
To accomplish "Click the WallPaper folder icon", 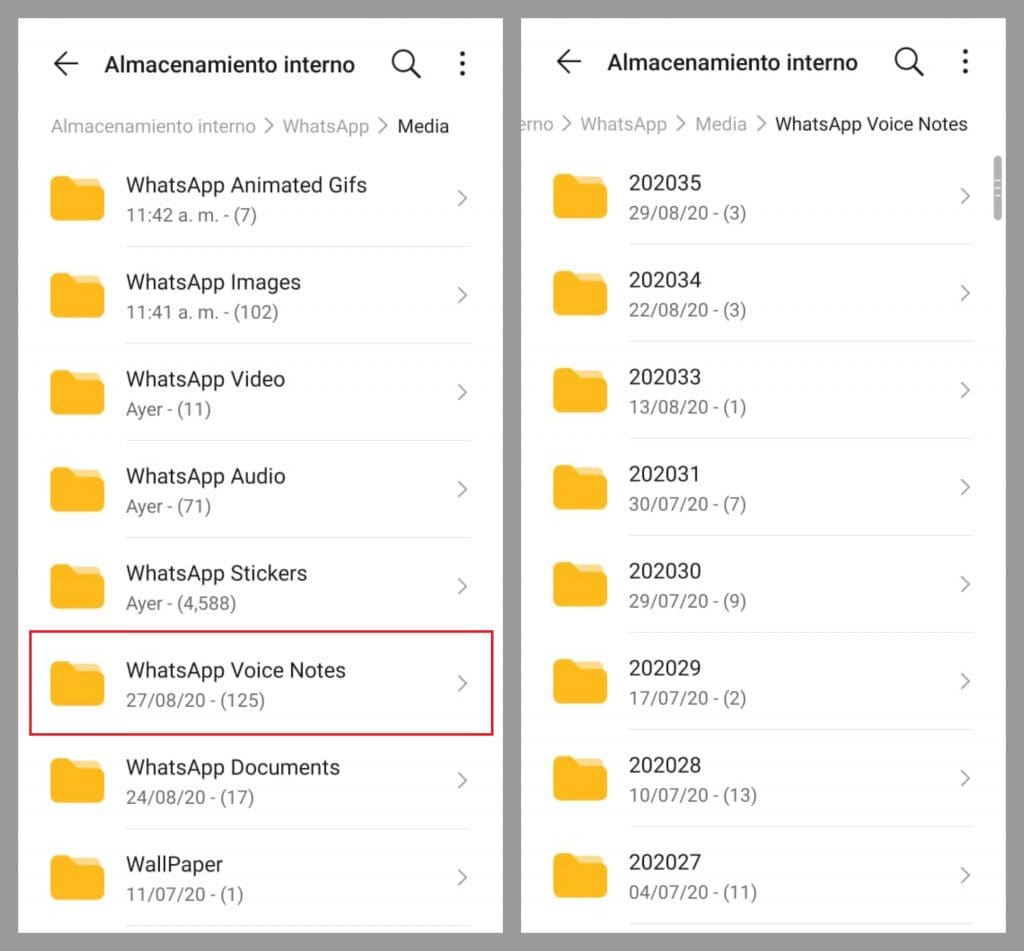I will point(77,877).
